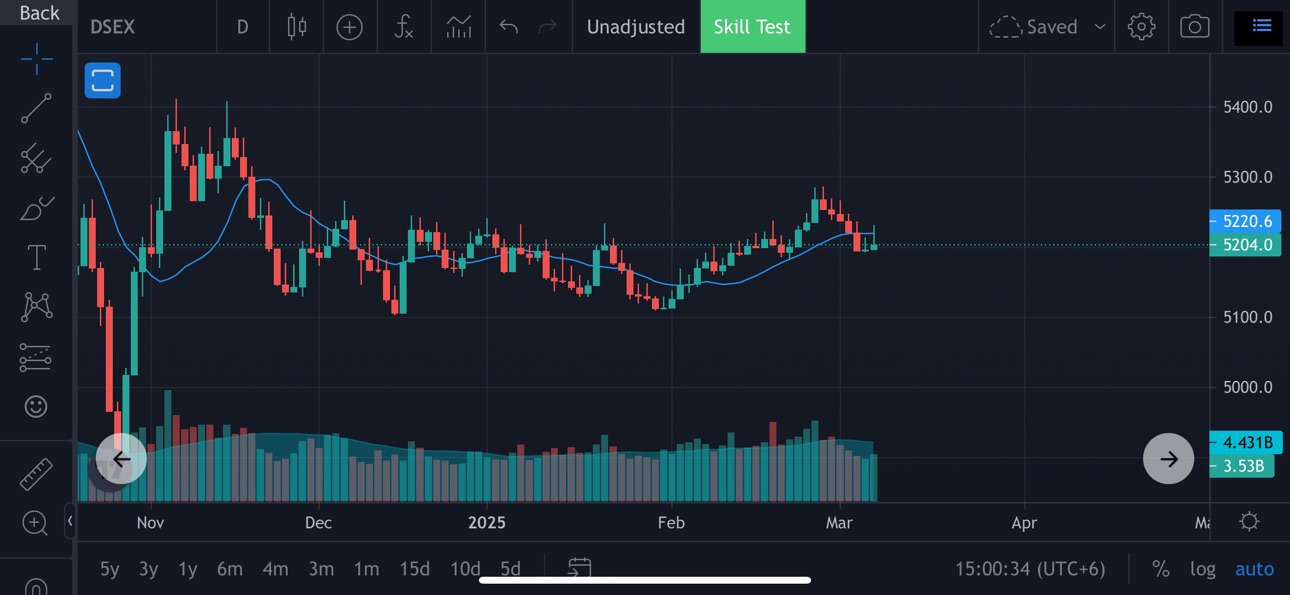1290x595 pixels.
Task: Select the ruler measure tool
Action: (36, 474)
